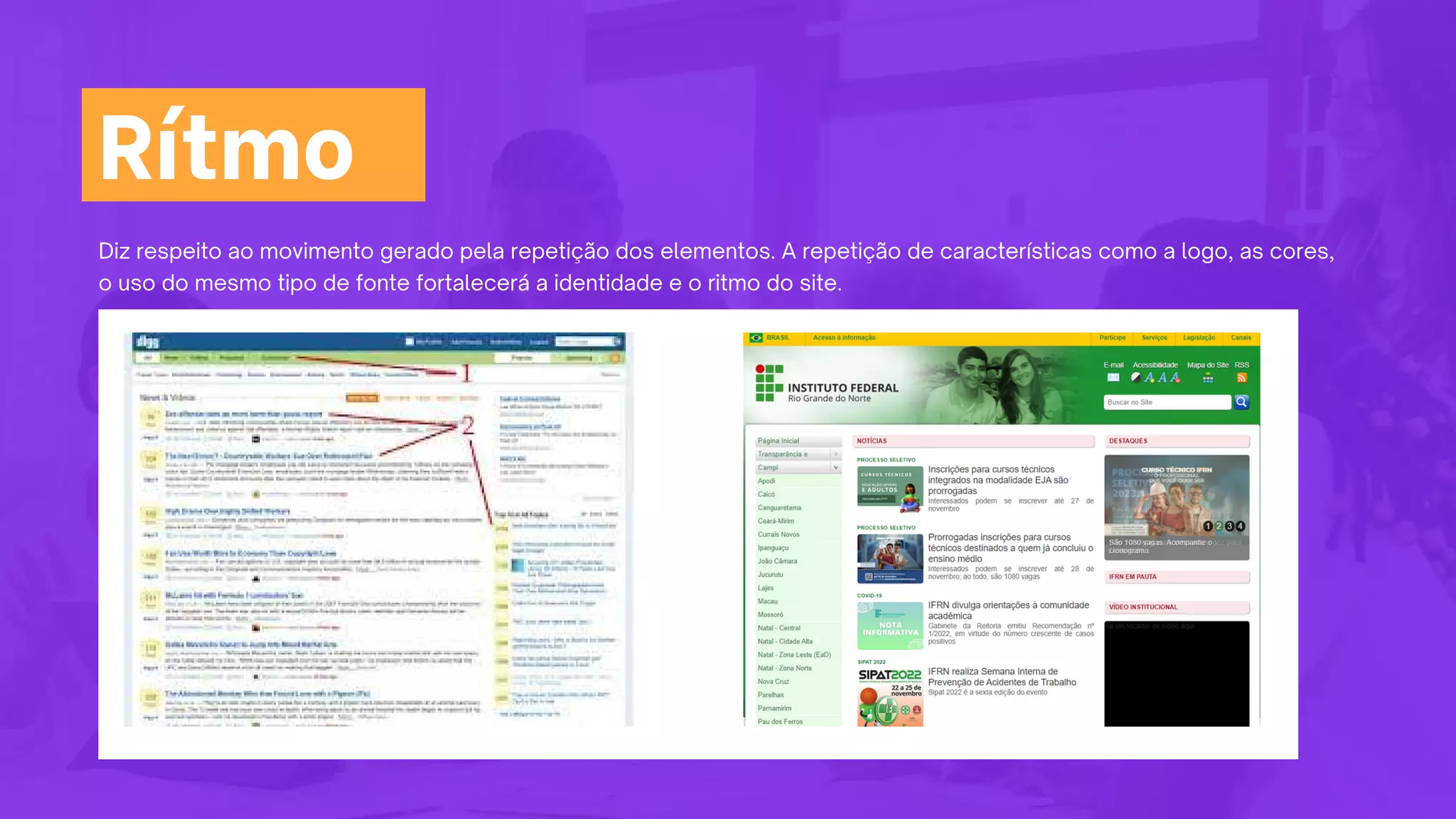Open IFRN divulga orientações headline

[1008, 611]
